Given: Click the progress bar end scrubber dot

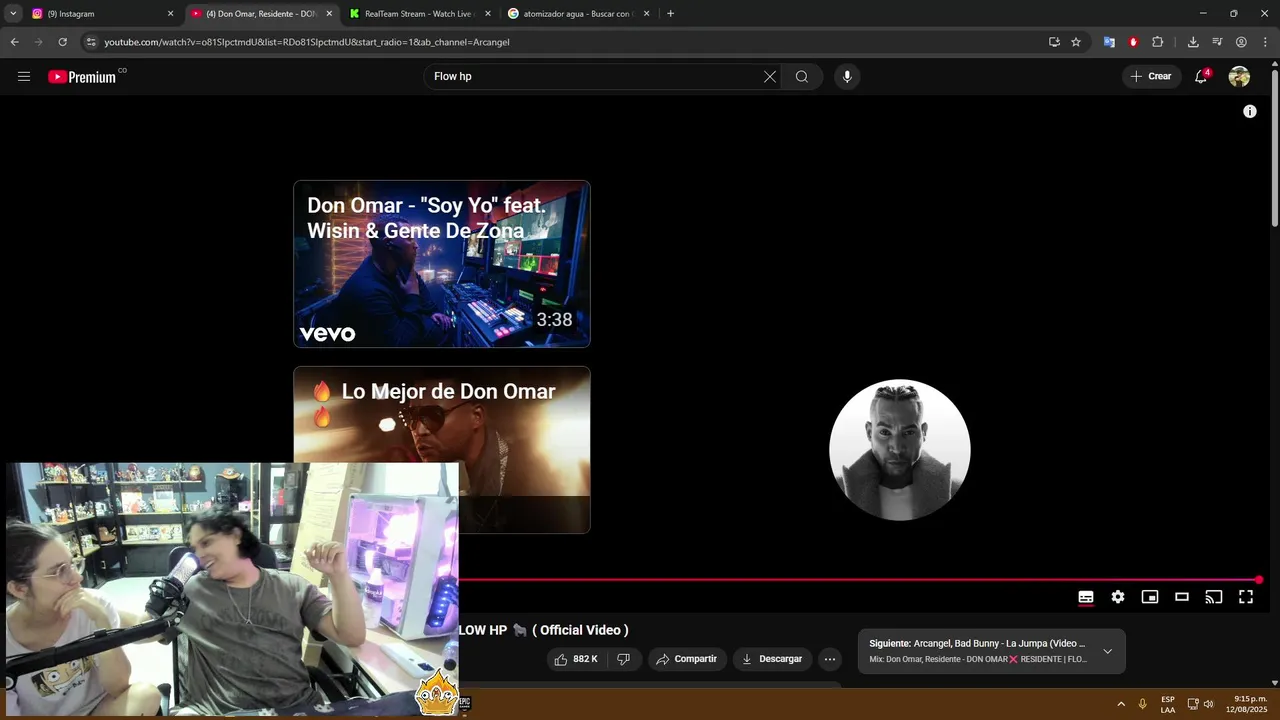Looking at the screenshot, I should (1258, 580).
